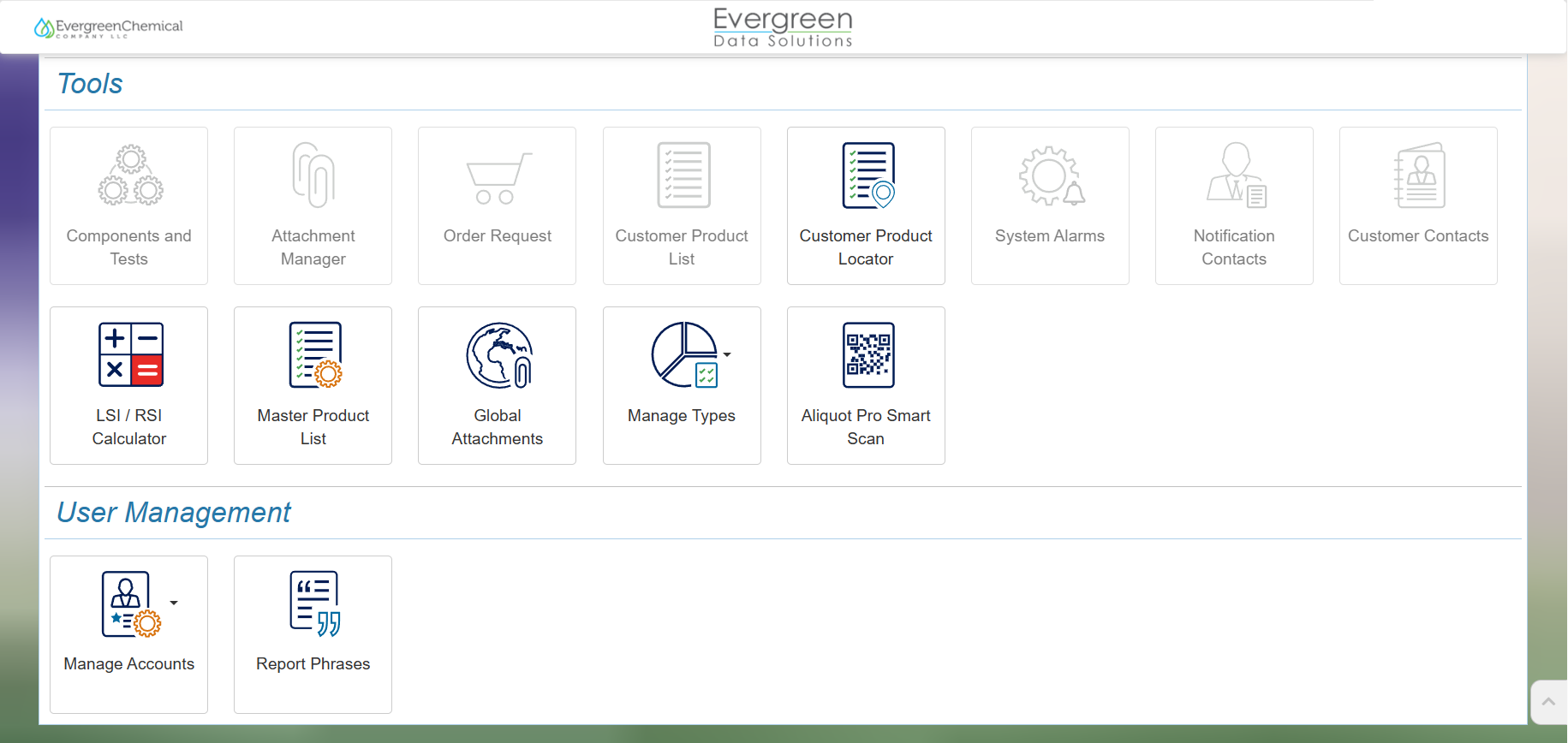Viewport: 1568px width, 743px height.
Task: Click the Notification Contacts label
Action: 1234,247
